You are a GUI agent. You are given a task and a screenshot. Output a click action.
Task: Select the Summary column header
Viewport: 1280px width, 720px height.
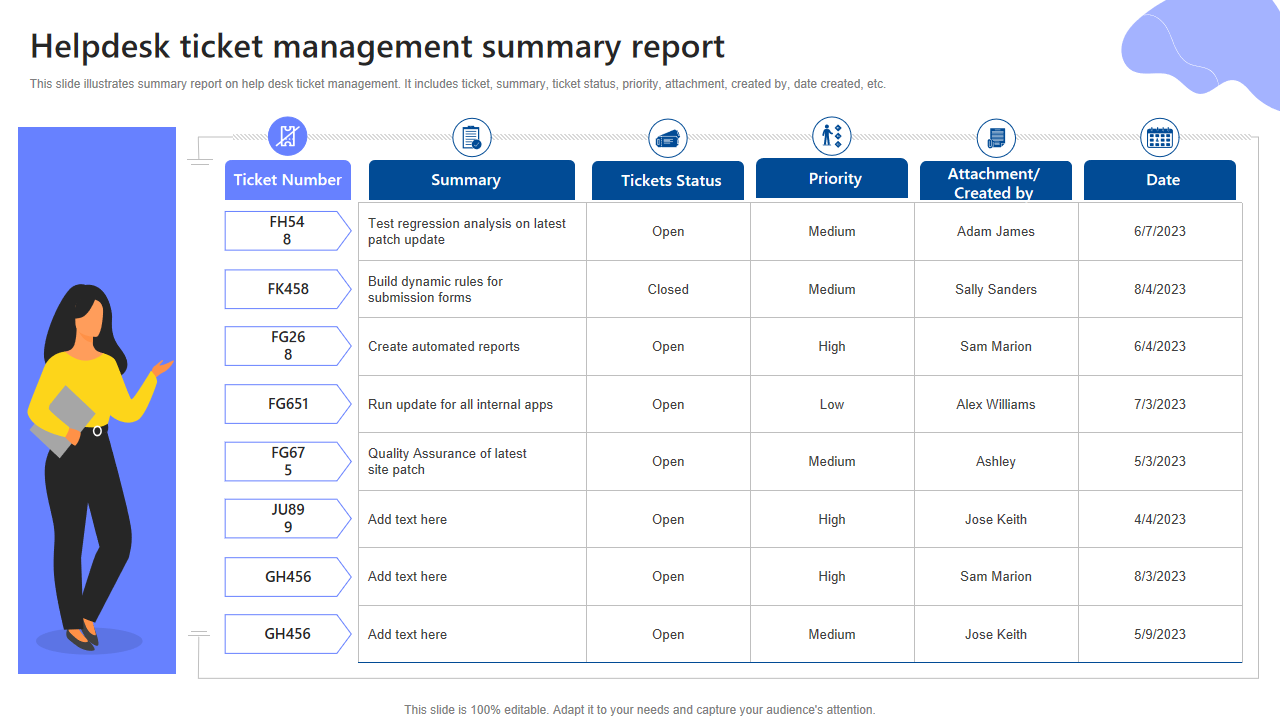click(472, 180)
